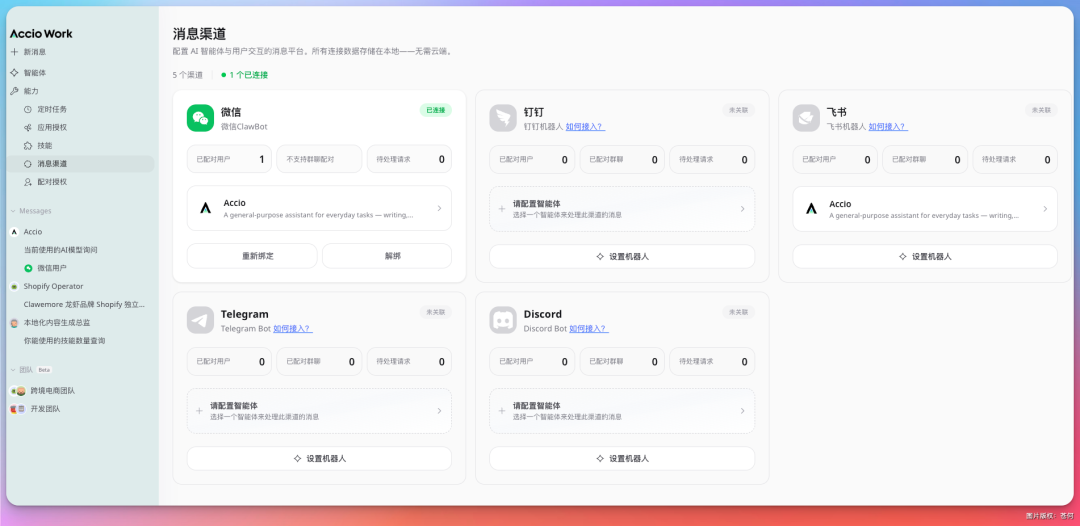Click the Shopify Operator avatar icon
This screenshot has width=1080, height=526.
(14, 286)
